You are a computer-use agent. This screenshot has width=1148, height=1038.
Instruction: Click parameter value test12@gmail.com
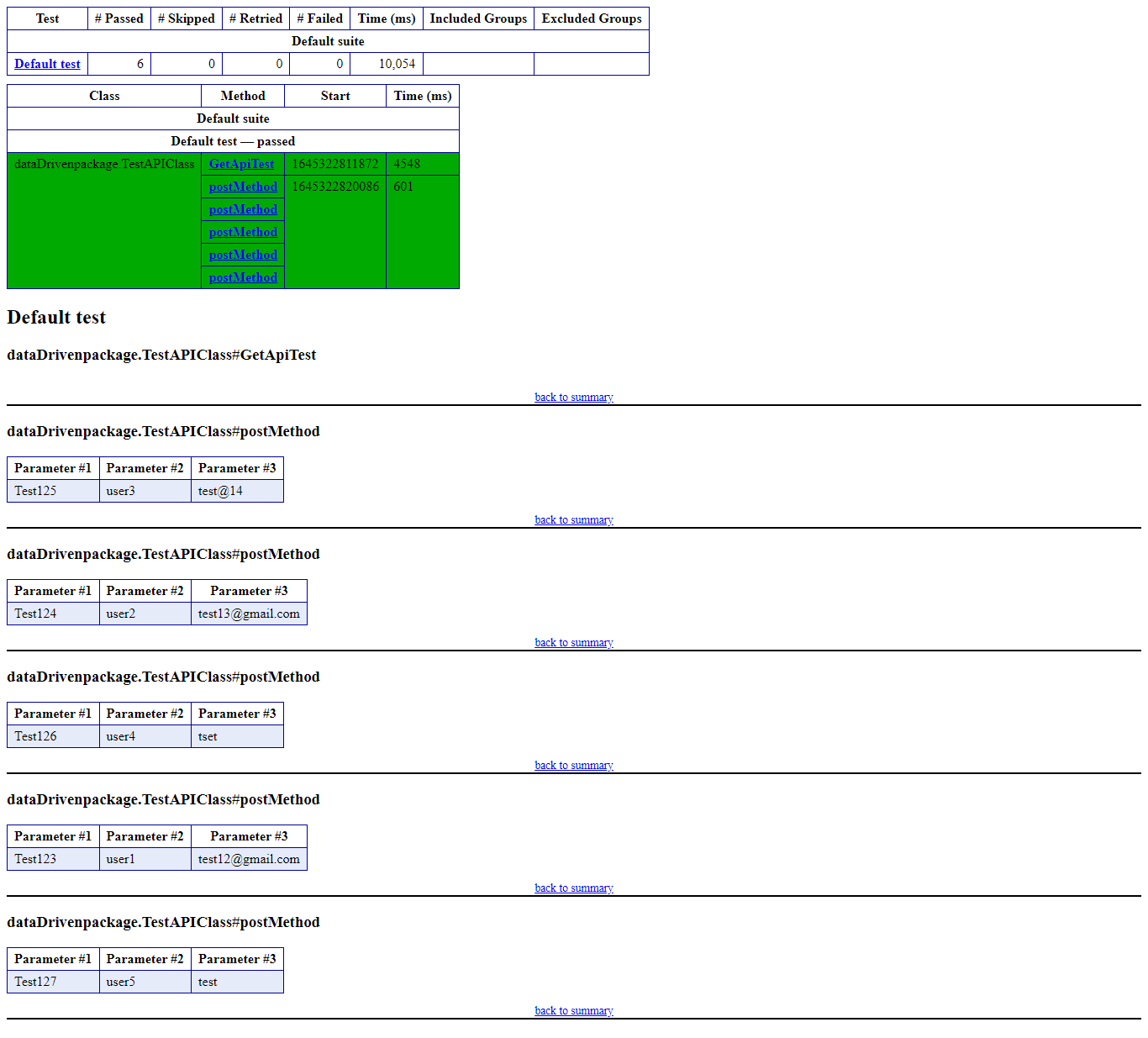[249, 859]
